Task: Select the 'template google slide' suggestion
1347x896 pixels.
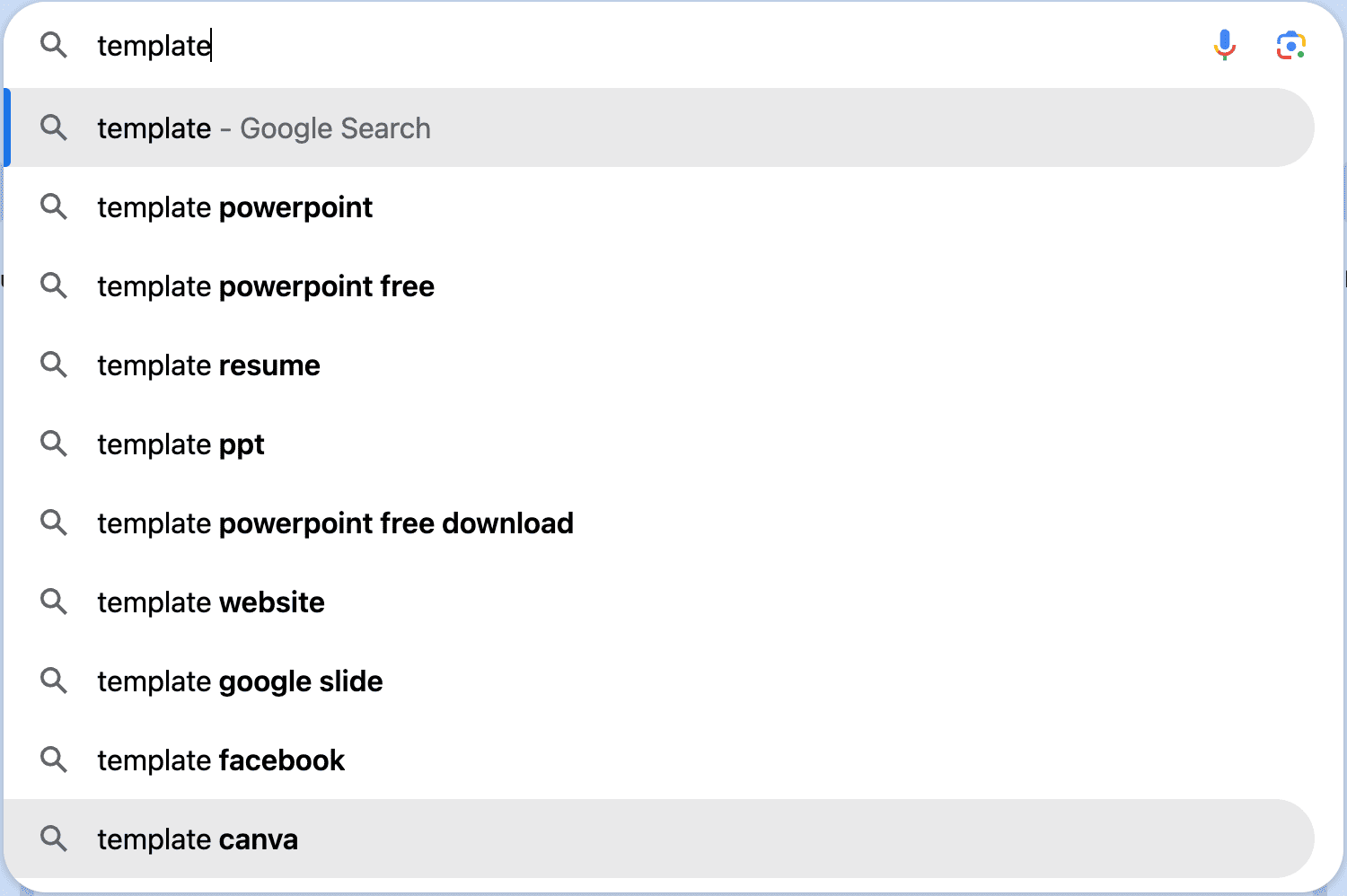Action: pos(239,681)
